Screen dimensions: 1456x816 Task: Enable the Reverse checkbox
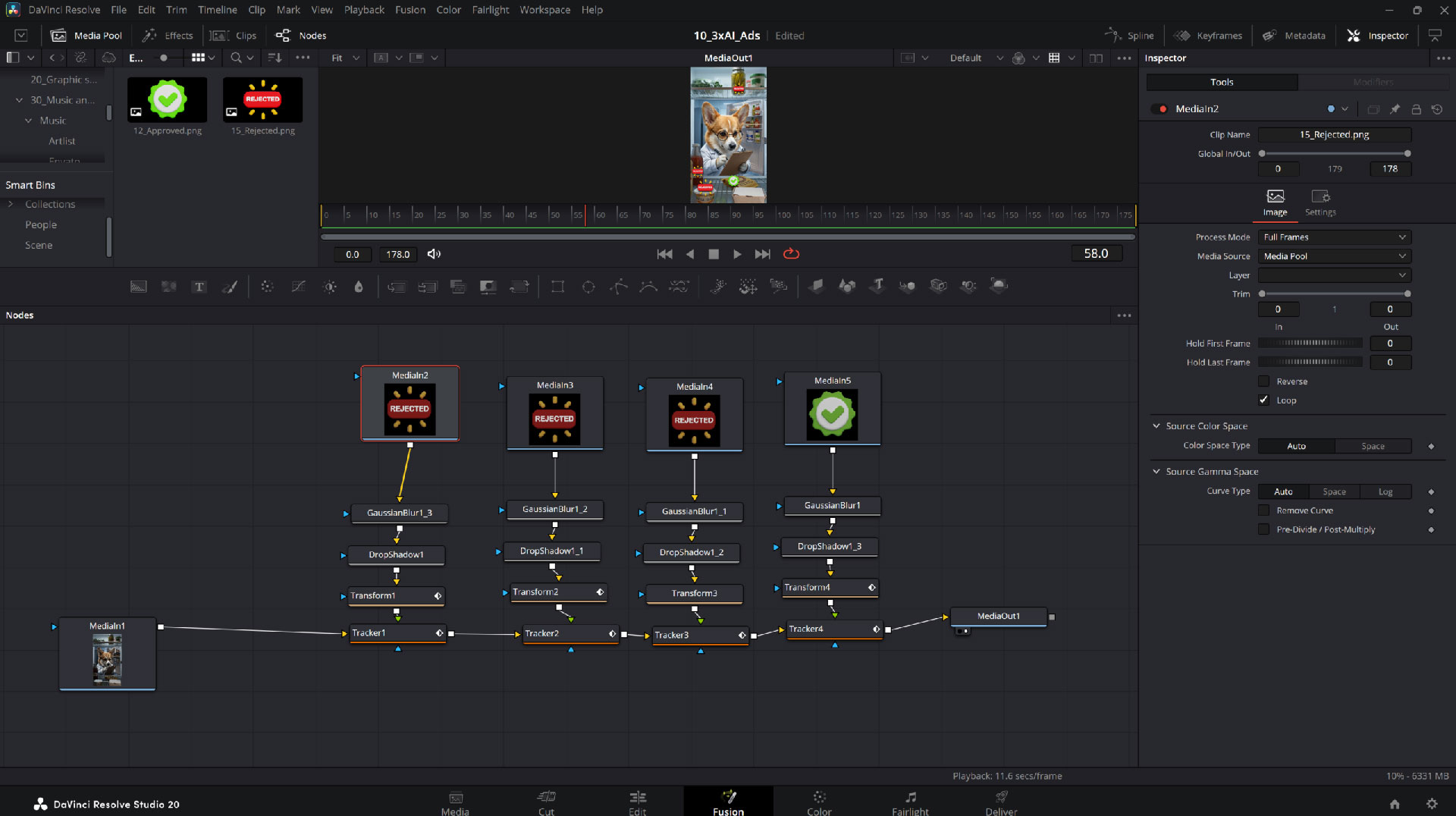tap(1264, 381)
